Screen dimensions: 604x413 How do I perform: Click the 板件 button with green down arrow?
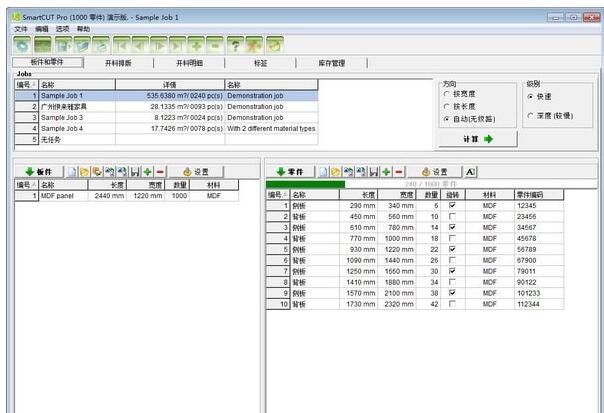[39, 172]
